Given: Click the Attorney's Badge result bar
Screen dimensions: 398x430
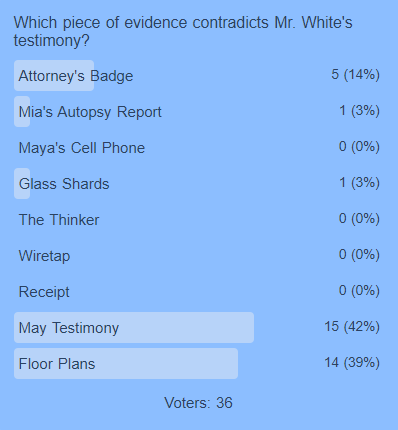Looking at the screenshot, I should pos(54,75).
